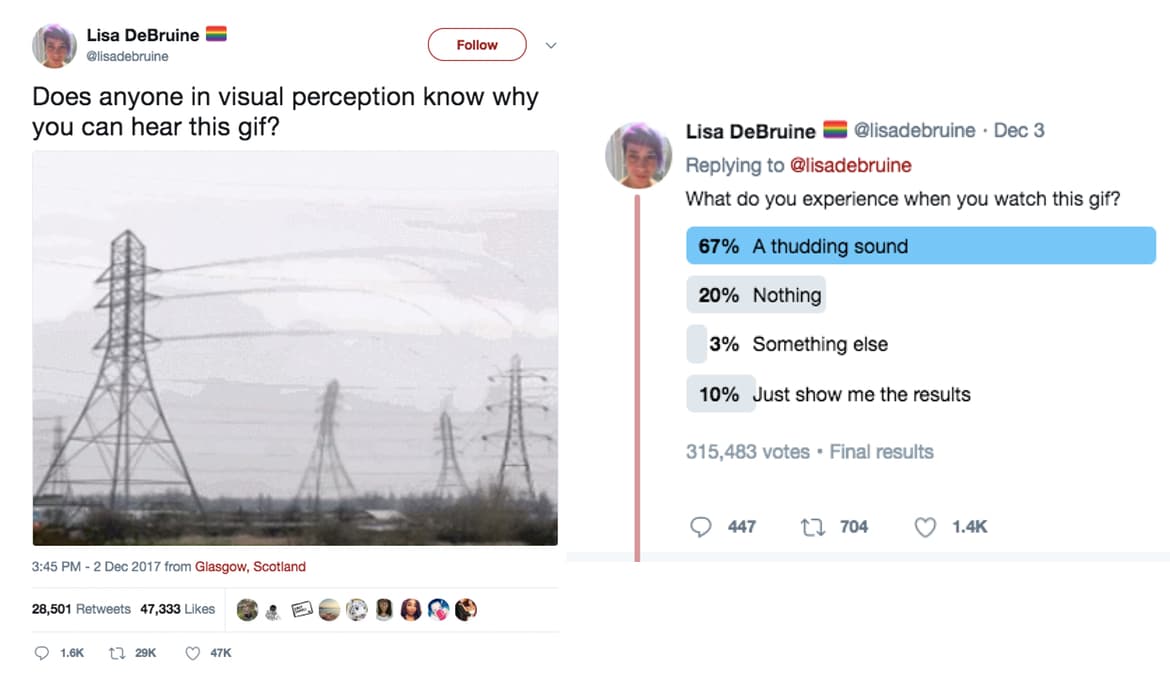Click the reply icon under the main tweet

[41, 653]
